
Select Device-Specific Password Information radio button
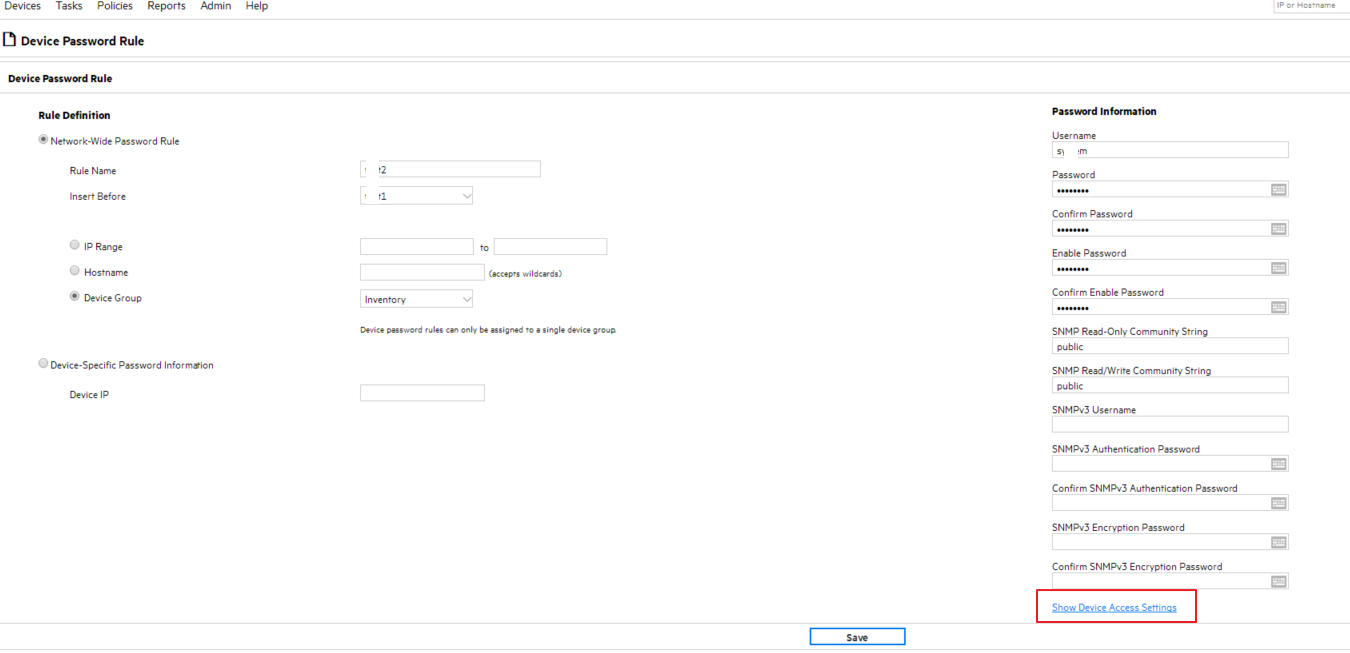43,364
